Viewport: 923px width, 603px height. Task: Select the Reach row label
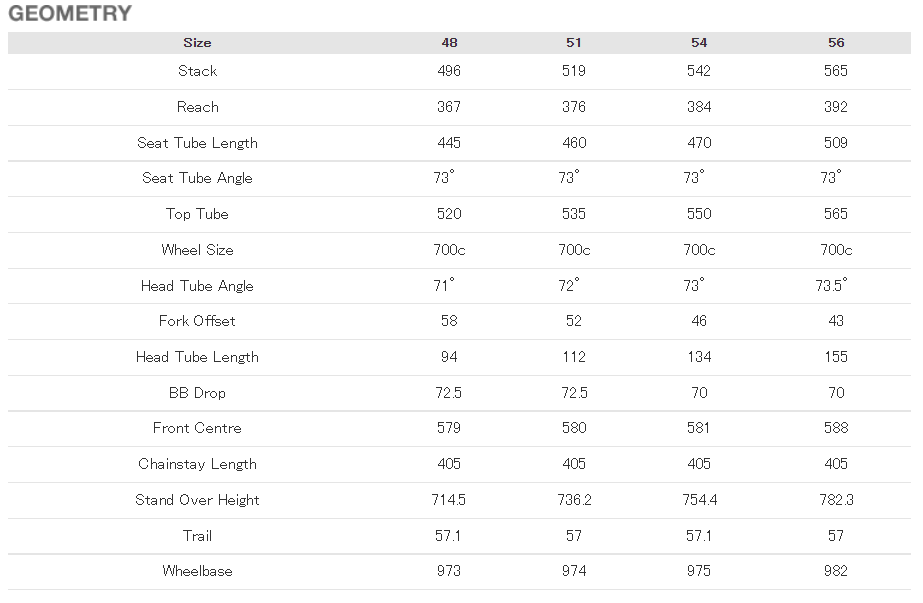coord(197,107)
